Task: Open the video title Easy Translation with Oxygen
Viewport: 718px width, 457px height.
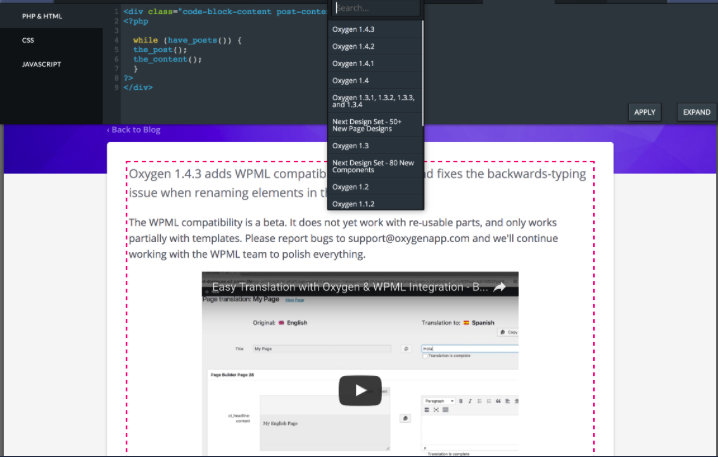Action: click(x=349, y=287)
